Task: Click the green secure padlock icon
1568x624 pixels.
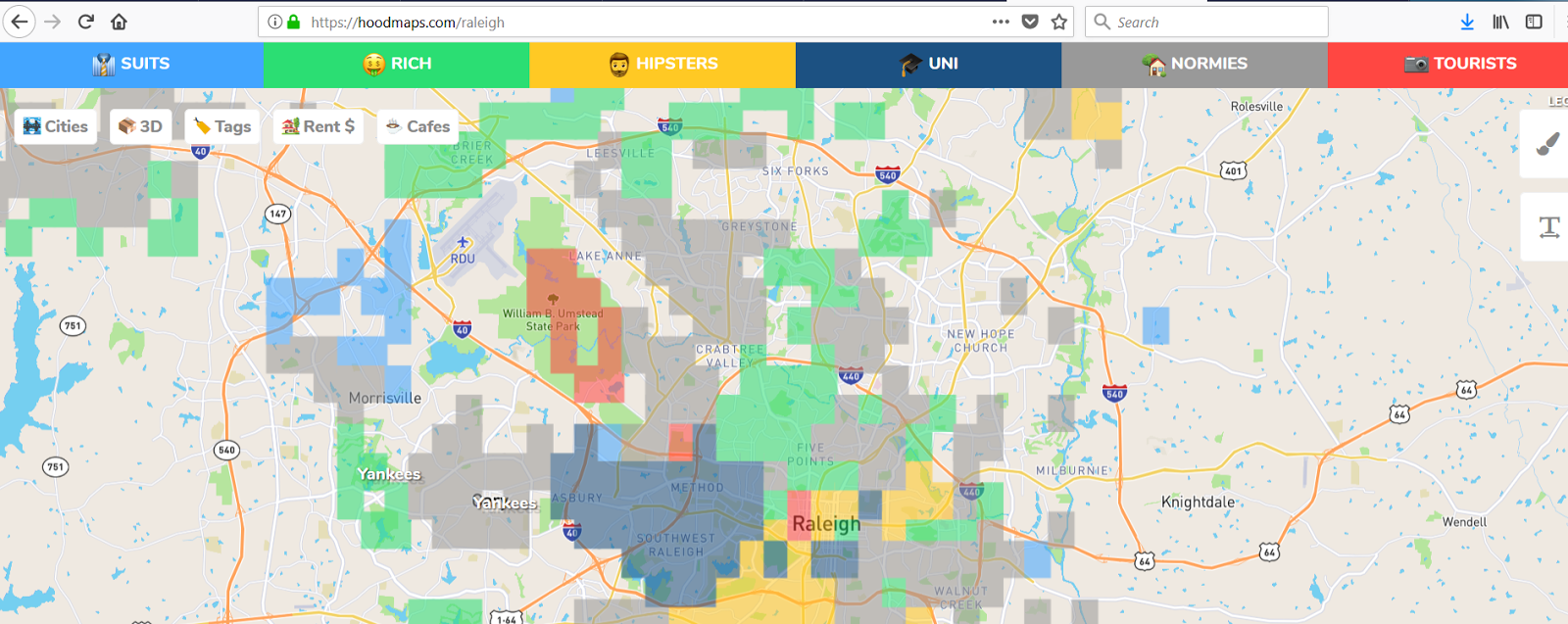Action: (293, 22)
